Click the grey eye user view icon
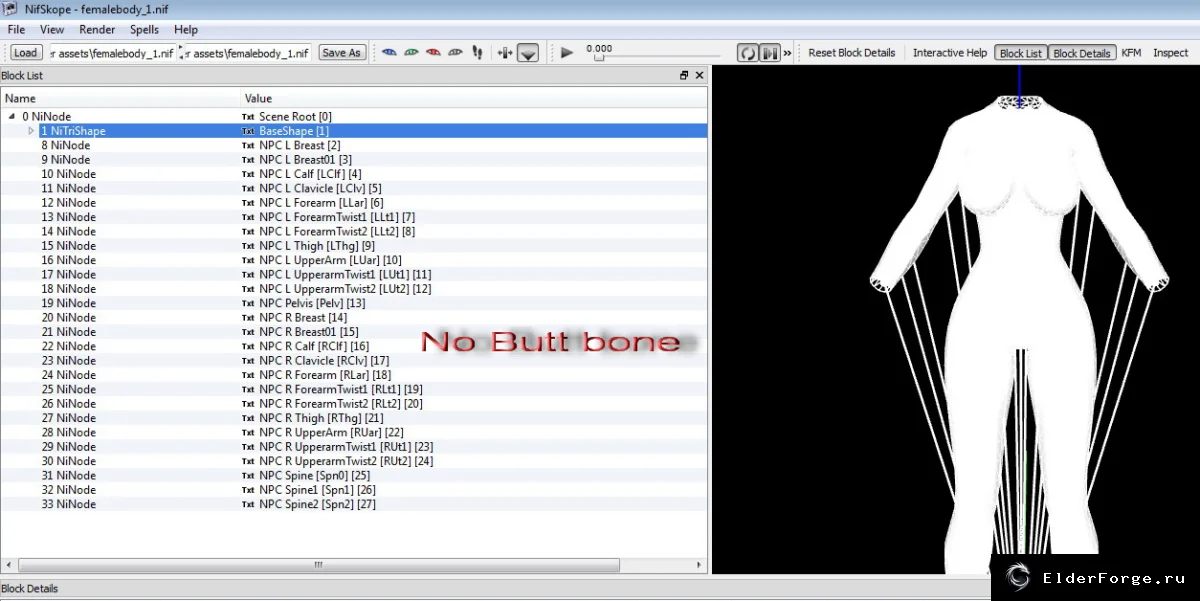Screen dimensions: 1200x601 coord(455,53)
